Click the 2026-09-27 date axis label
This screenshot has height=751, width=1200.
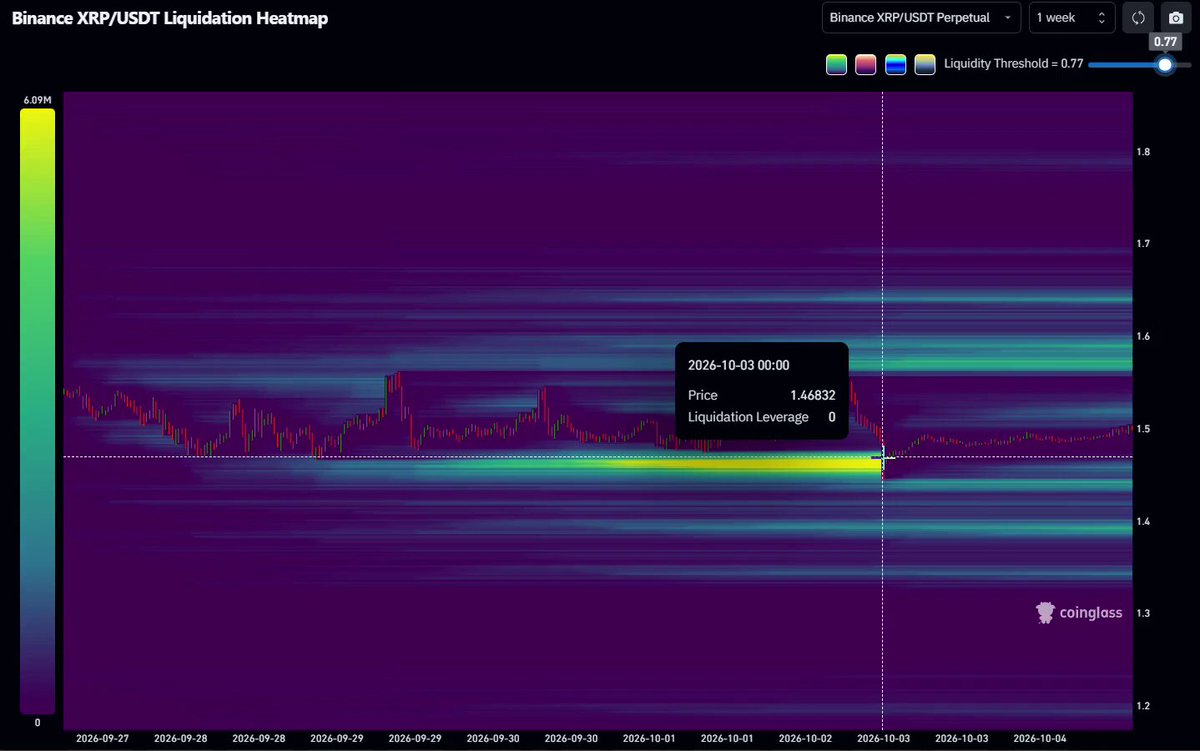pos(104,738)
